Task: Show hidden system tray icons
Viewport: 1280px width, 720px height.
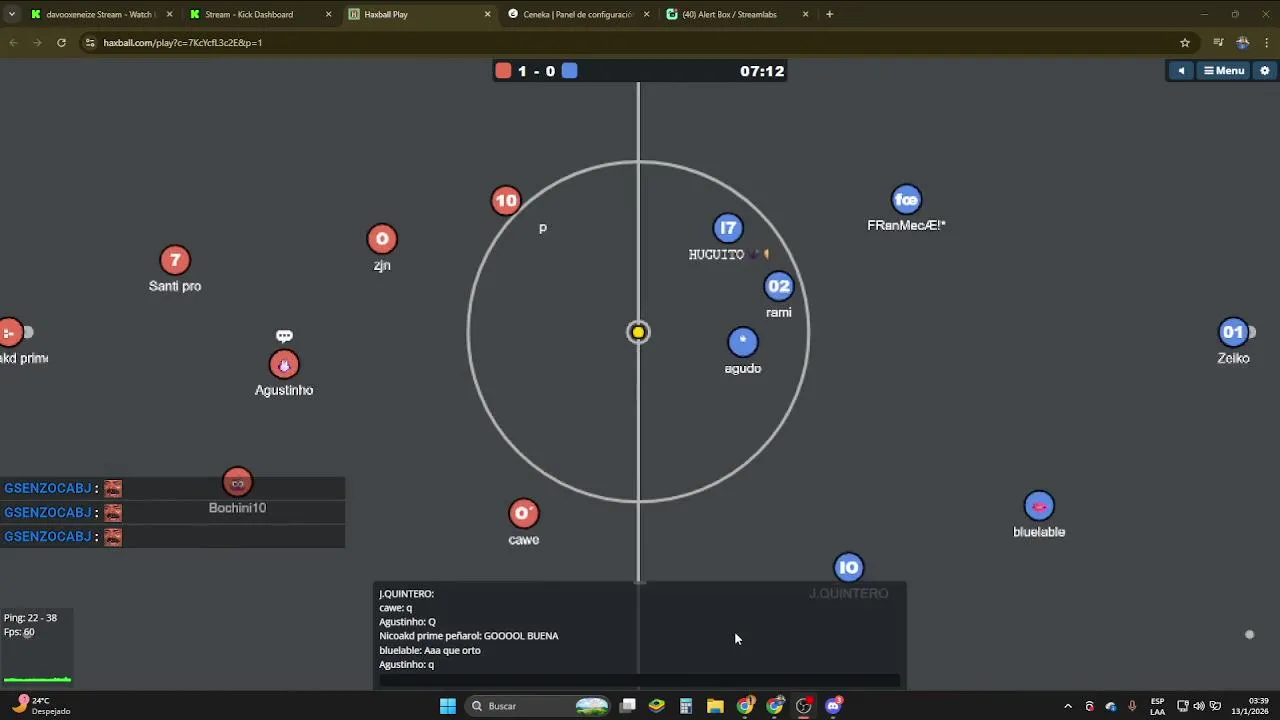Action: click(1067, 706)
